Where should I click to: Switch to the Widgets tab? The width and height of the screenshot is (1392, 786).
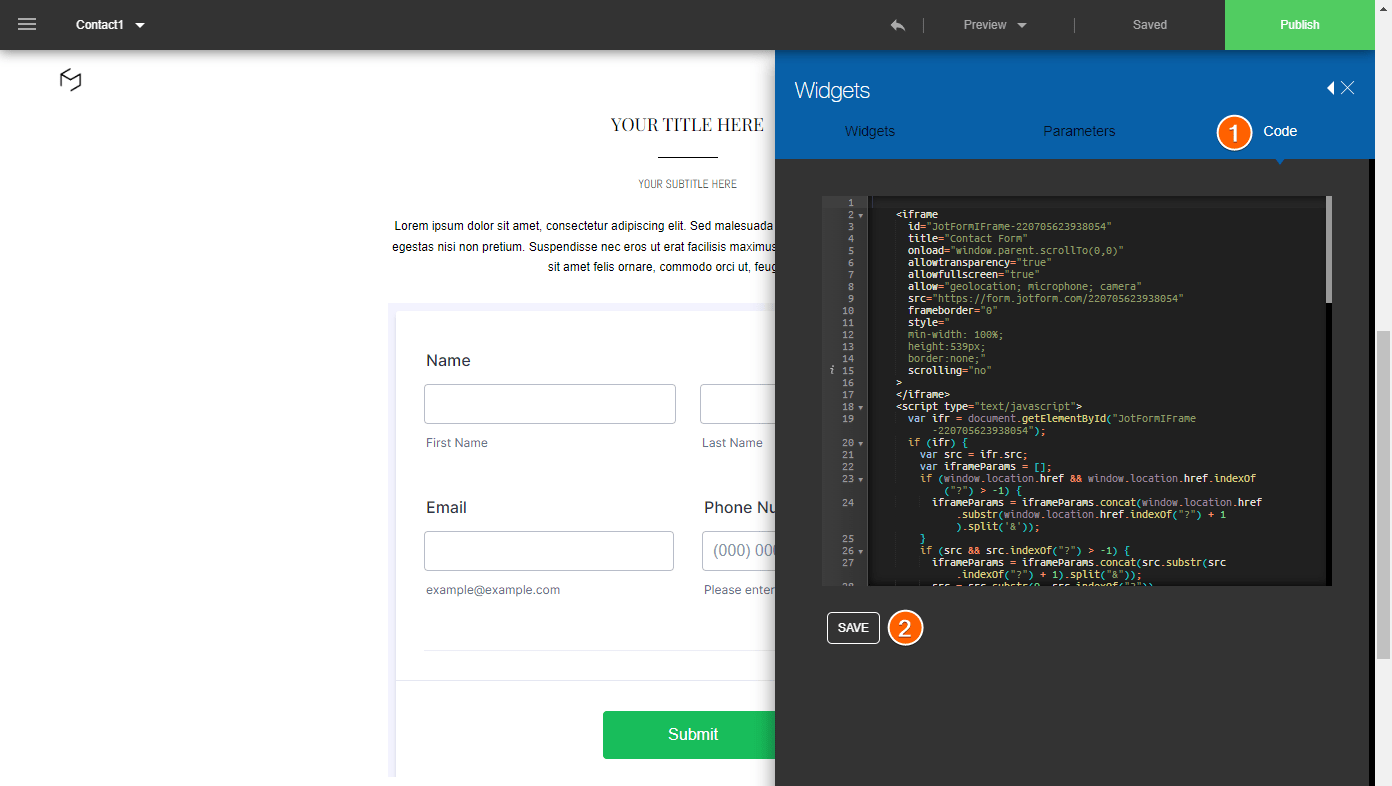[x=869, y=131]
